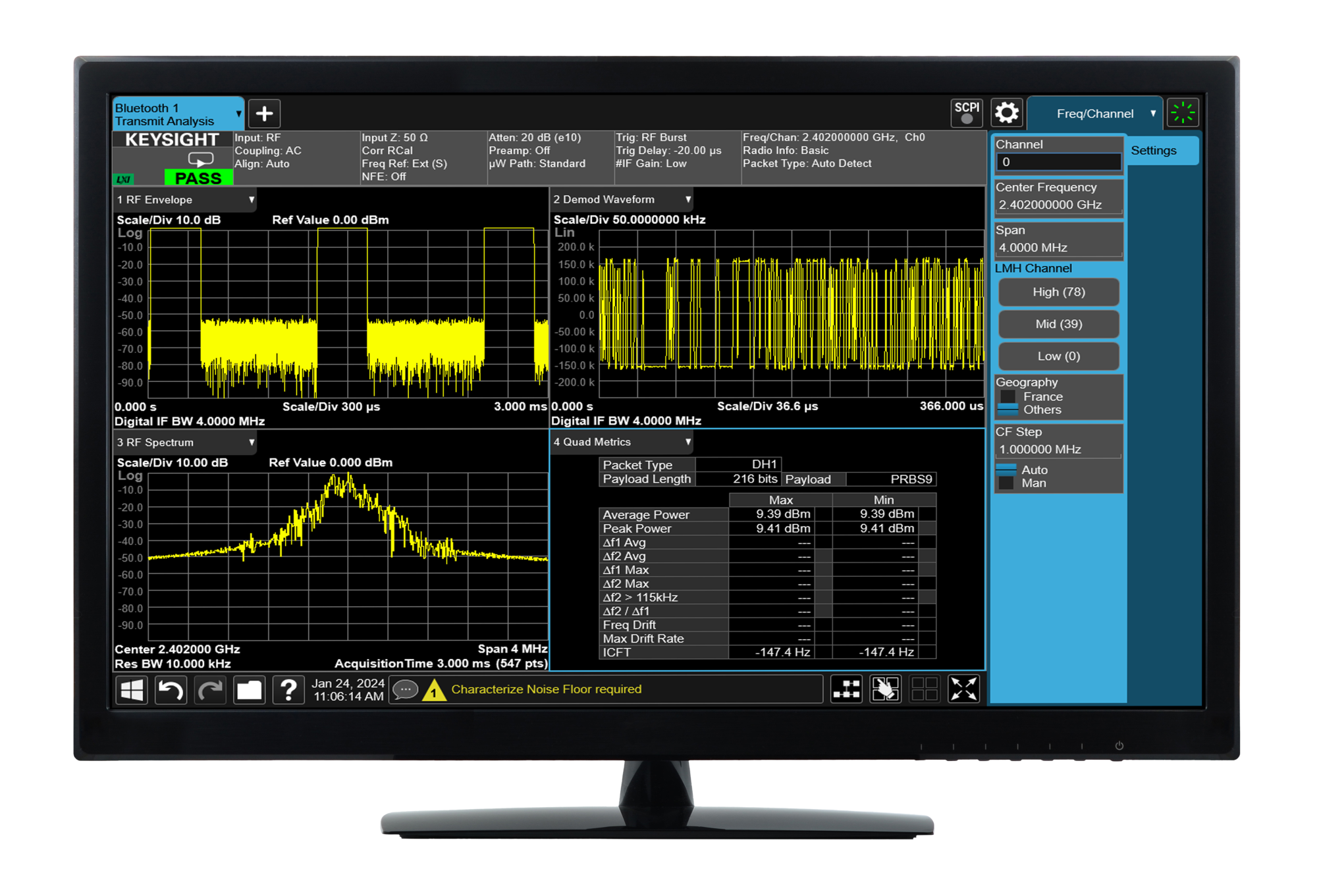Open the file folder icon

pos(249,690)
